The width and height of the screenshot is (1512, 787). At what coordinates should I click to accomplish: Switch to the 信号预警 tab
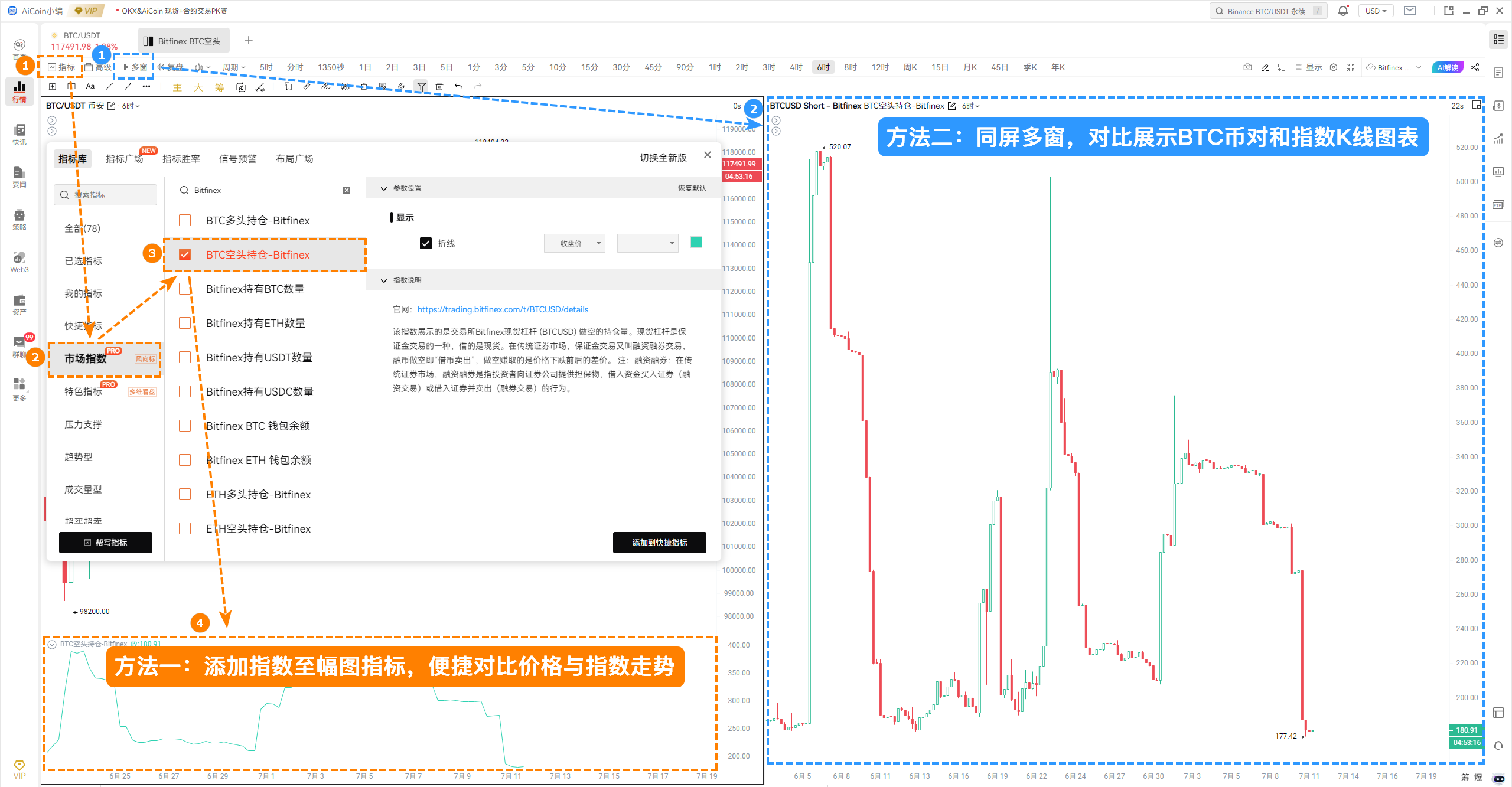[238, 159]
